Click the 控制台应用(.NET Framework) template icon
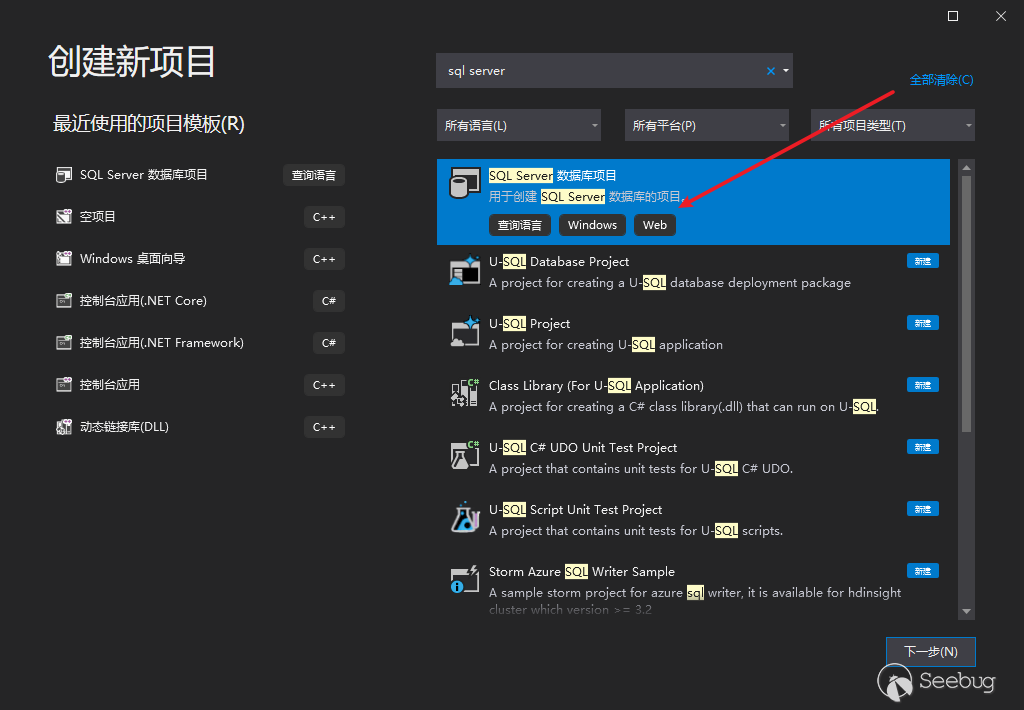The image size is (1024, 710). (63, 342)
